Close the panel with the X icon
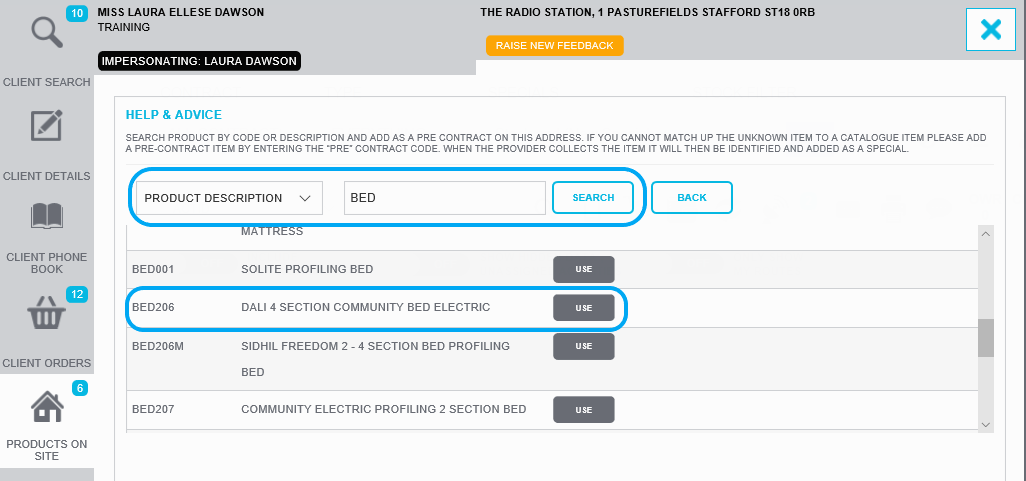This screenshot has width=1026, height=481. point(990,30)
